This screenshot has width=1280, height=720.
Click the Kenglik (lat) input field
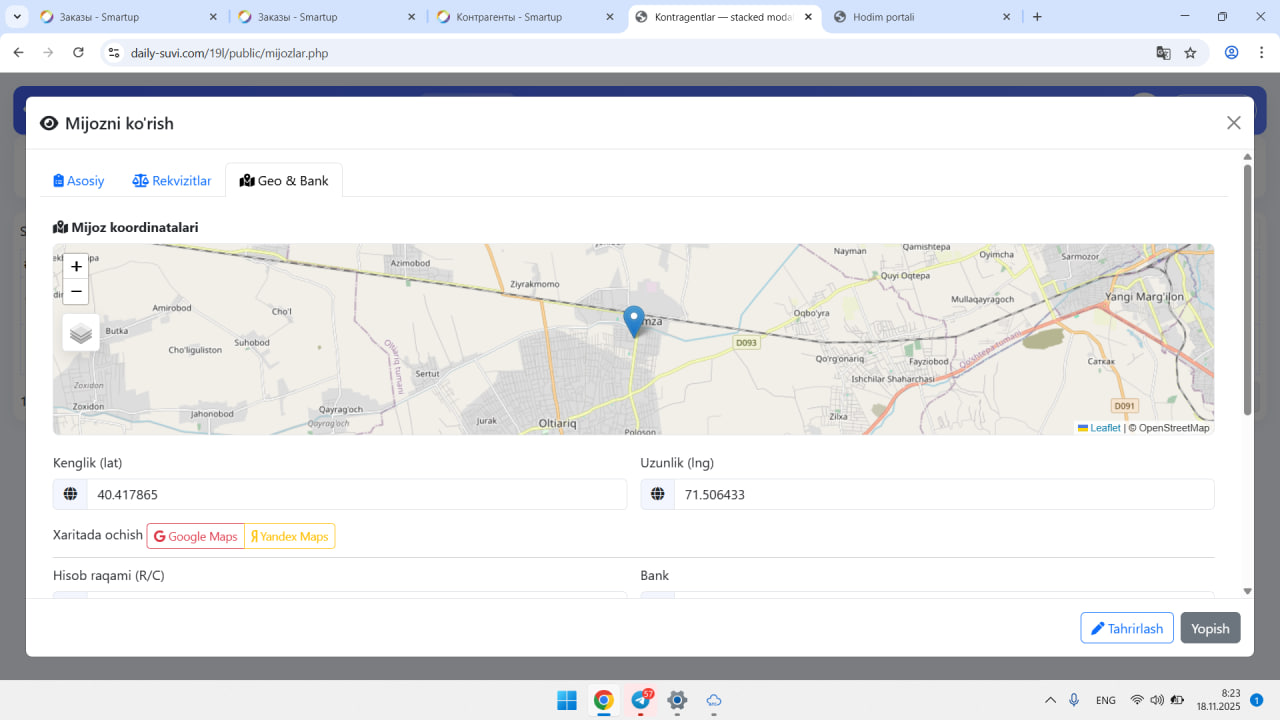[x=356, y=495]
